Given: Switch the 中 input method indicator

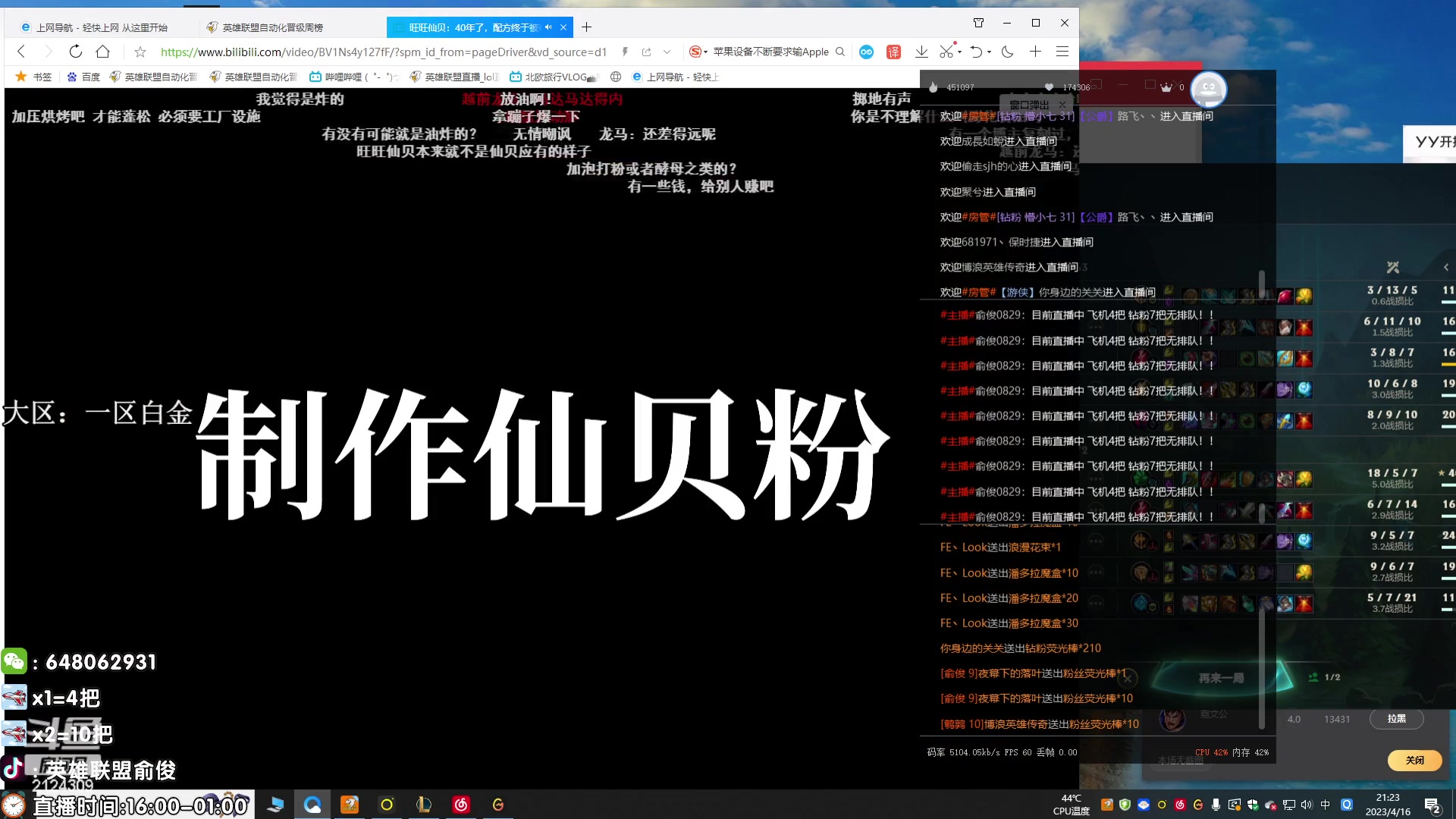Looking at the screenshot, I should pos(1326,805).
